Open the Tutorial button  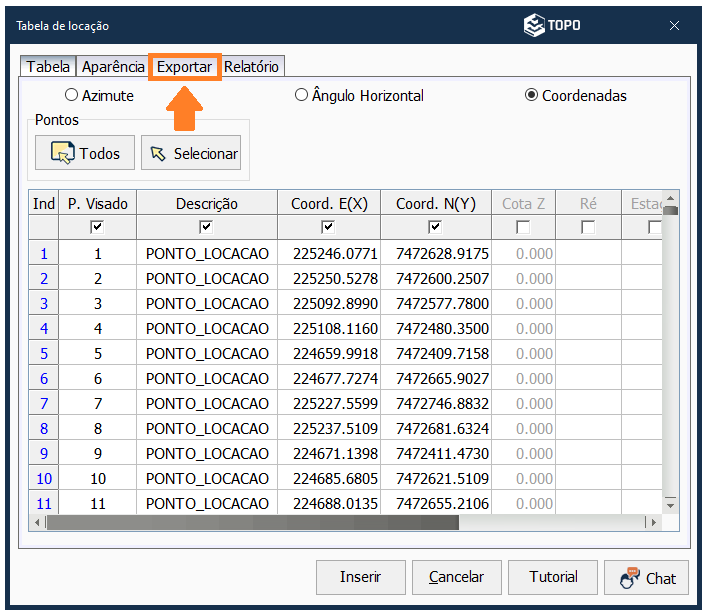553,577
